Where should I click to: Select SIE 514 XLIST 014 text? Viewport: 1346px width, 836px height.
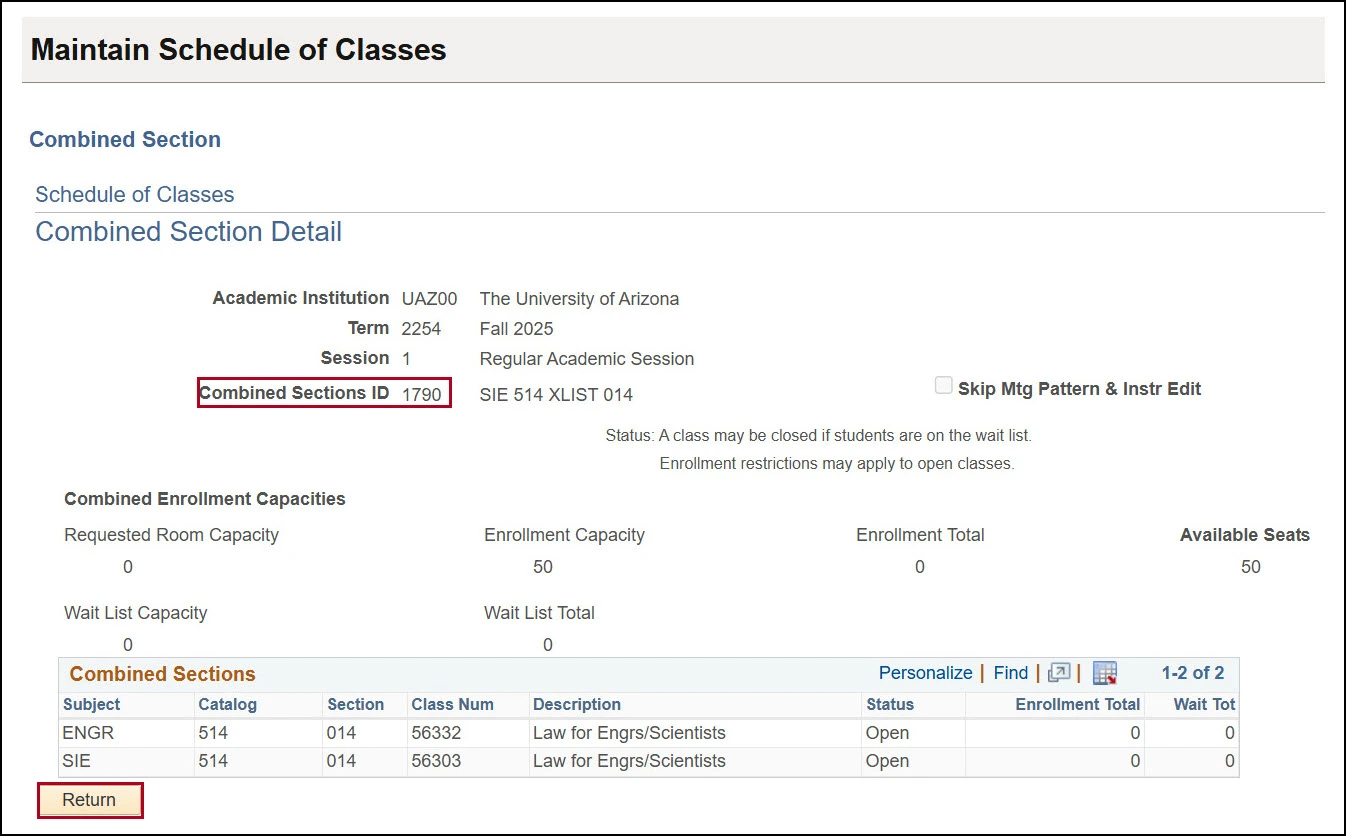556,395
